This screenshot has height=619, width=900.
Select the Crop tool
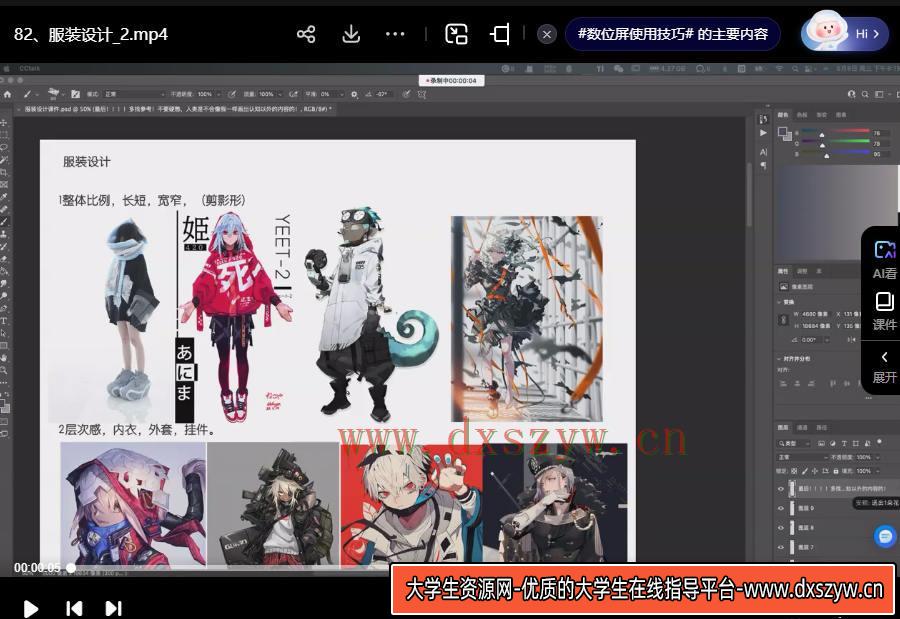point(4,172)
